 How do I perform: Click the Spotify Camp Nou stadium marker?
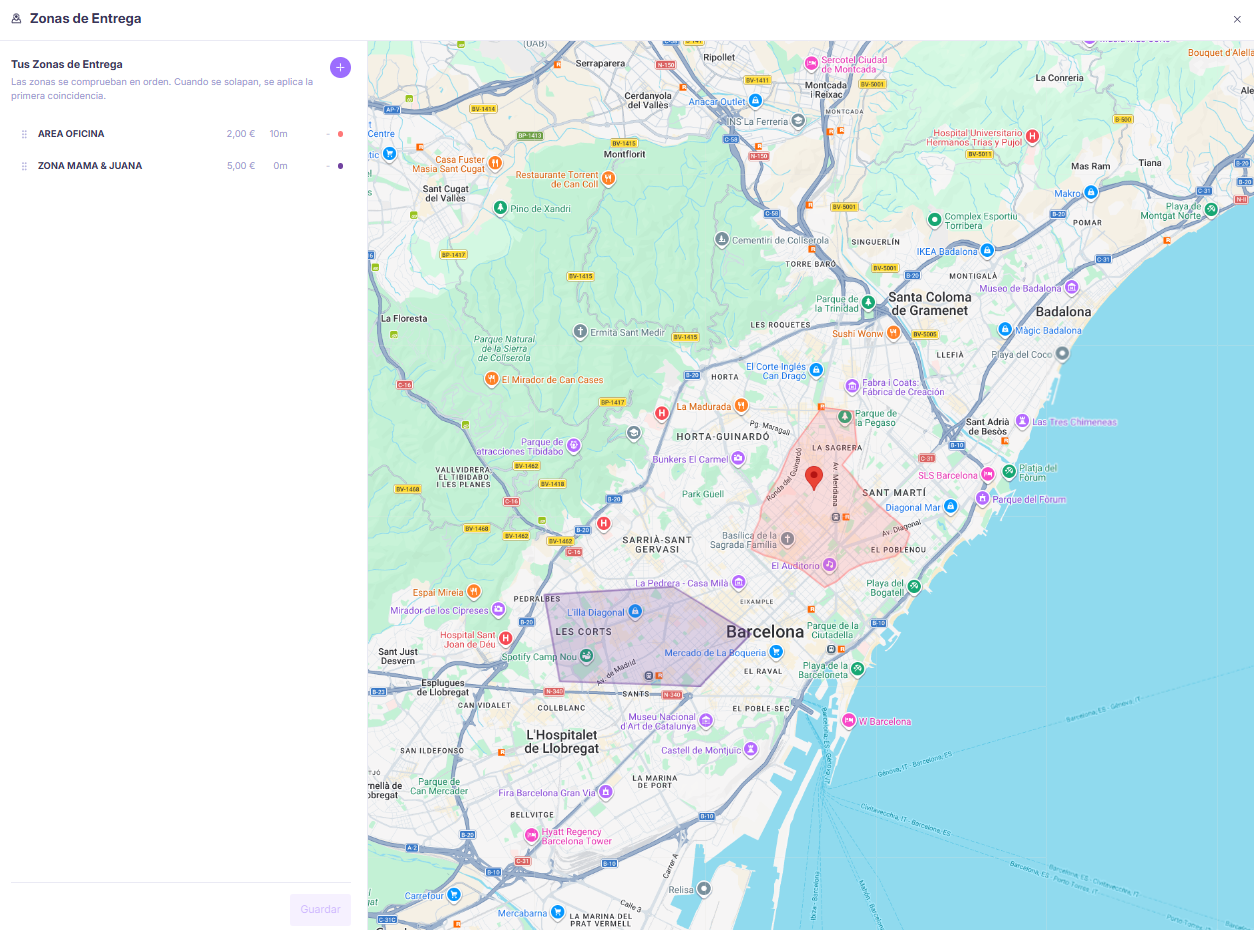pyautogui.click(x=587, y=656)
